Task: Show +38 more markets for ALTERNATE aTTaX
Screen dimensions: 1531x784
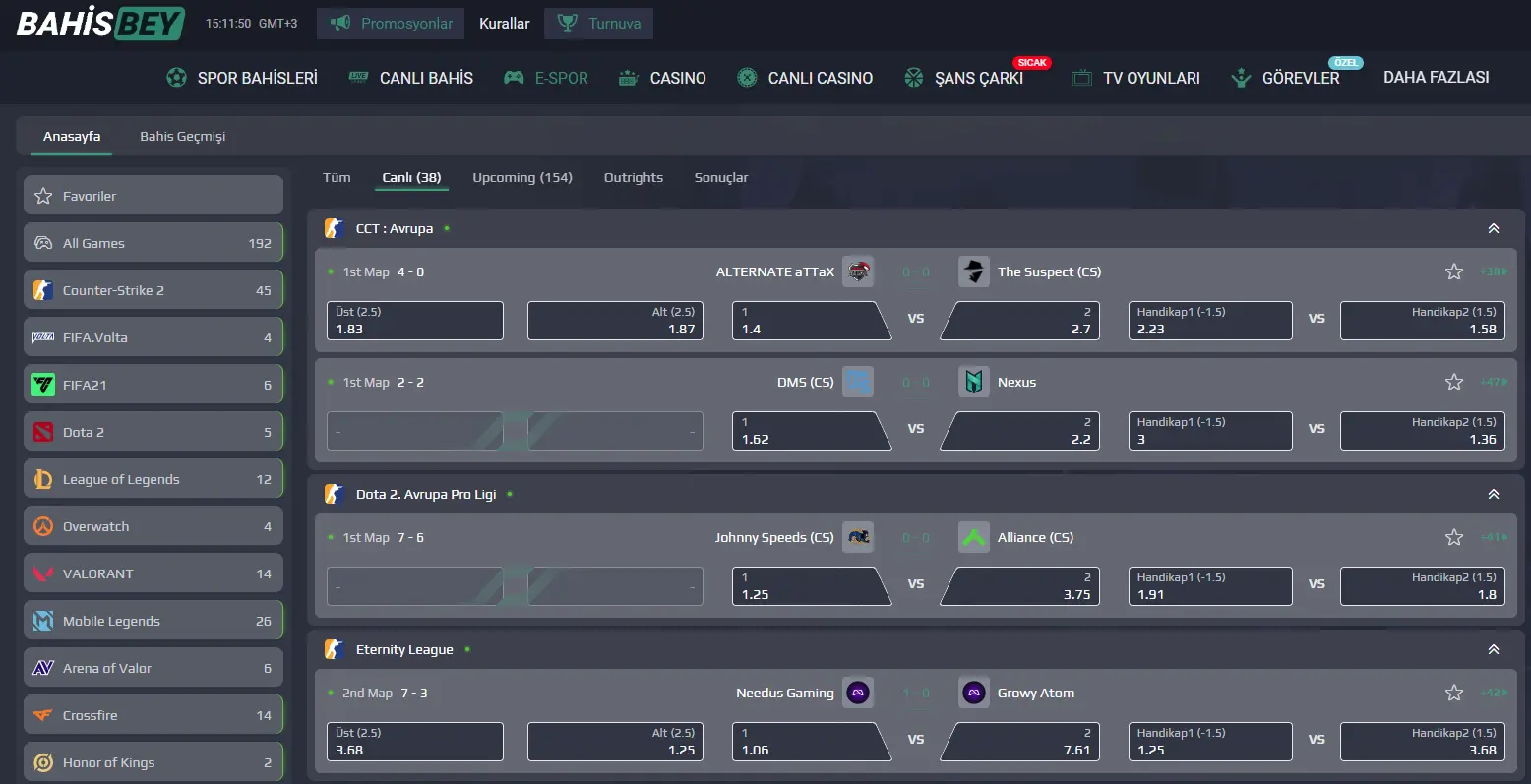Action: (1493, 271)
